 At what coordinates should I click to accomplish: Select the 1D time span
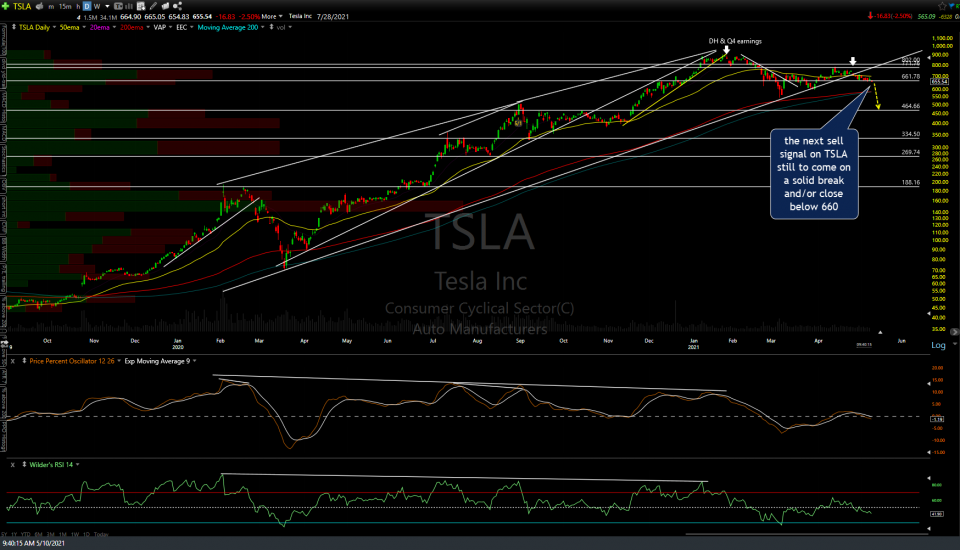(87, 535)
